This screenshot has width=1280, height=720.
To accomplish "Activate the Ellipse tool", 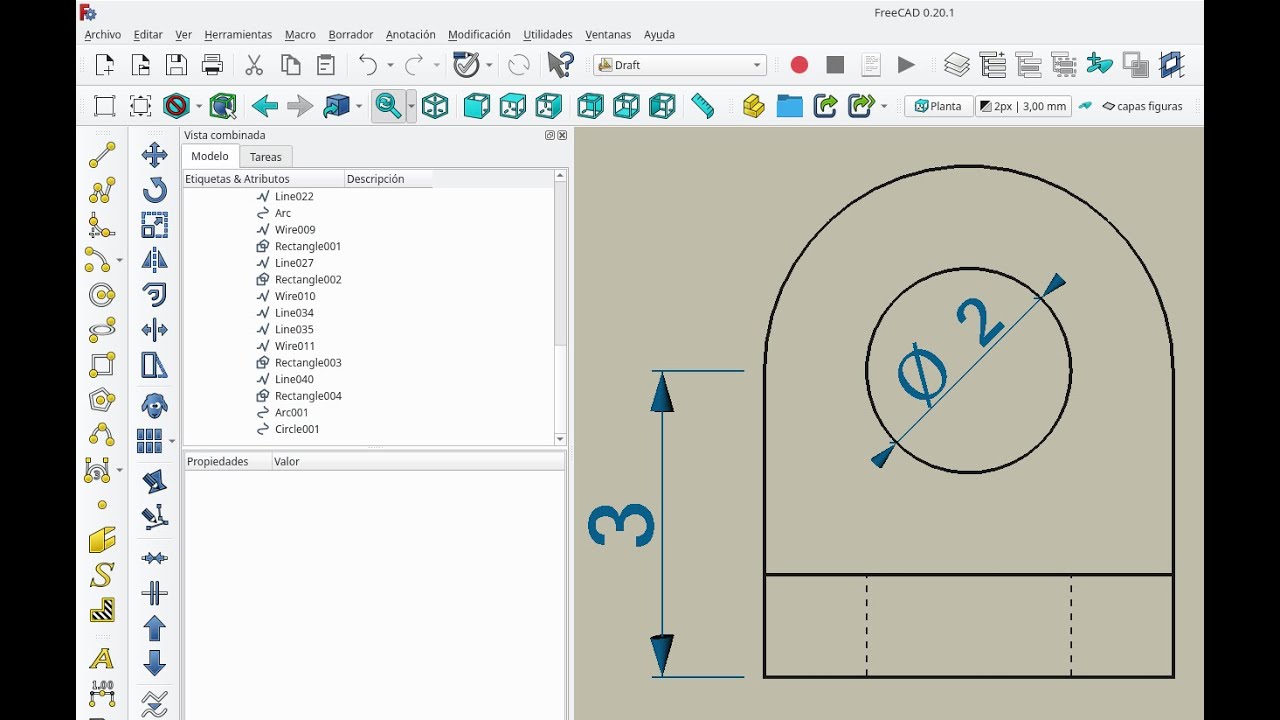I will pyautogui.click(x=102, y=330).
